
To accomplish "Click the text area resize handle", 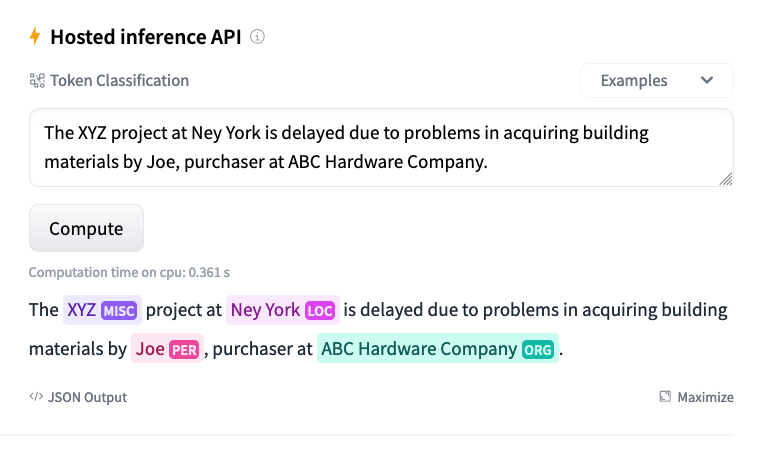I will [x=726, y=179].
